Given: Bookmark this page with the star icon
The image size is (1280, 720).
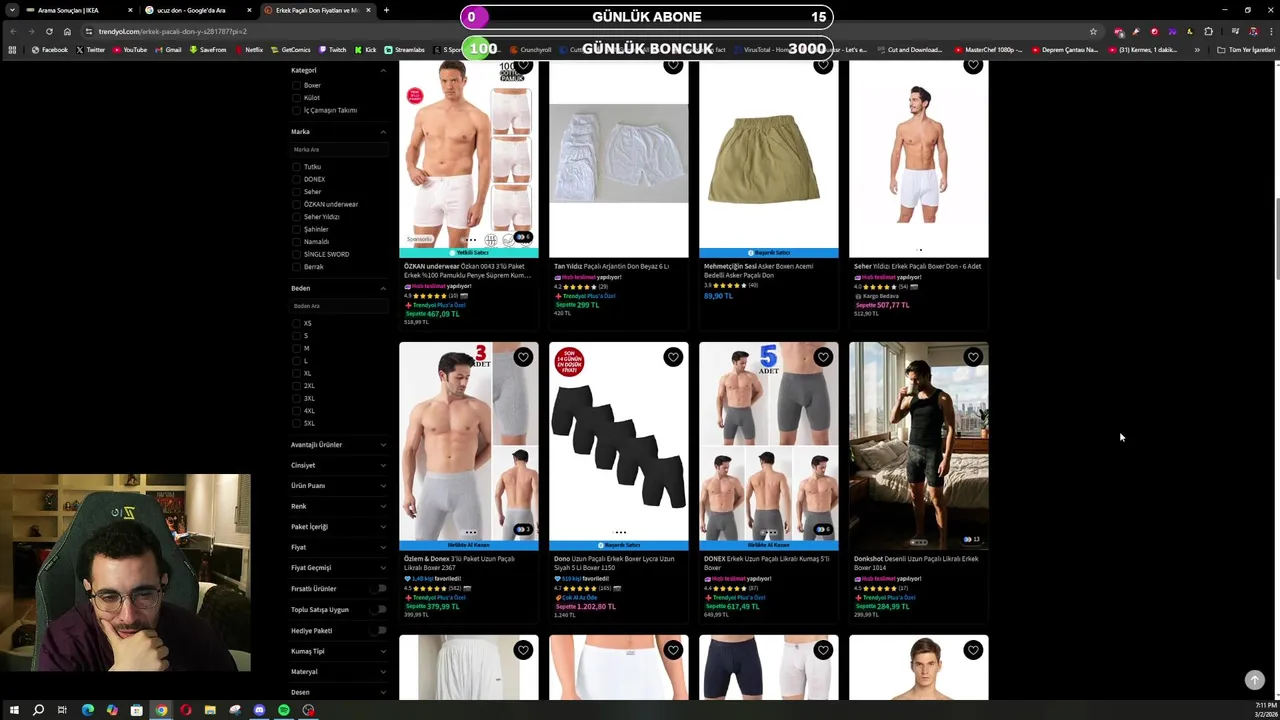Looking at the screenshot, I should pos(1093,31).
